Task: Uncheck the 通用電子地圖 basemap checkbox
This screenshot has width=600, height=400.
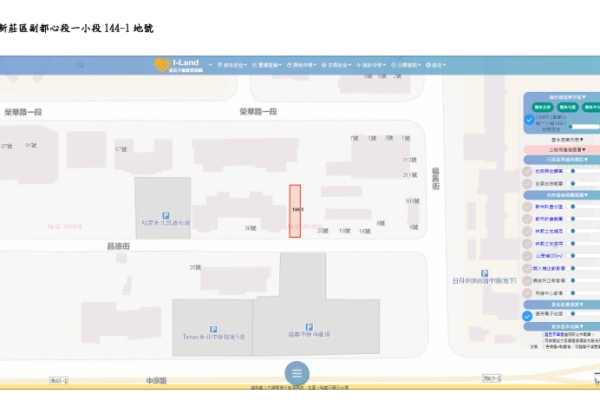Action: (x=527, y=316)
